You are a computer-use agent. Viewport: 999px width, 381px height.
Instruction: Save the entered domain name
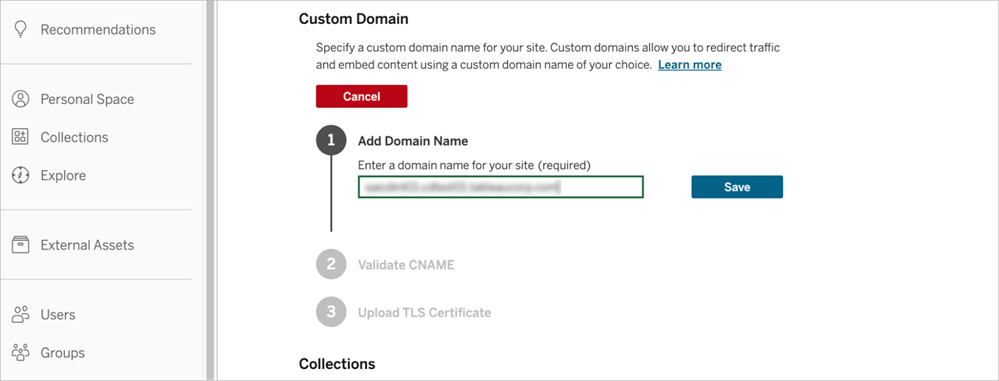(x=737, y=187)
